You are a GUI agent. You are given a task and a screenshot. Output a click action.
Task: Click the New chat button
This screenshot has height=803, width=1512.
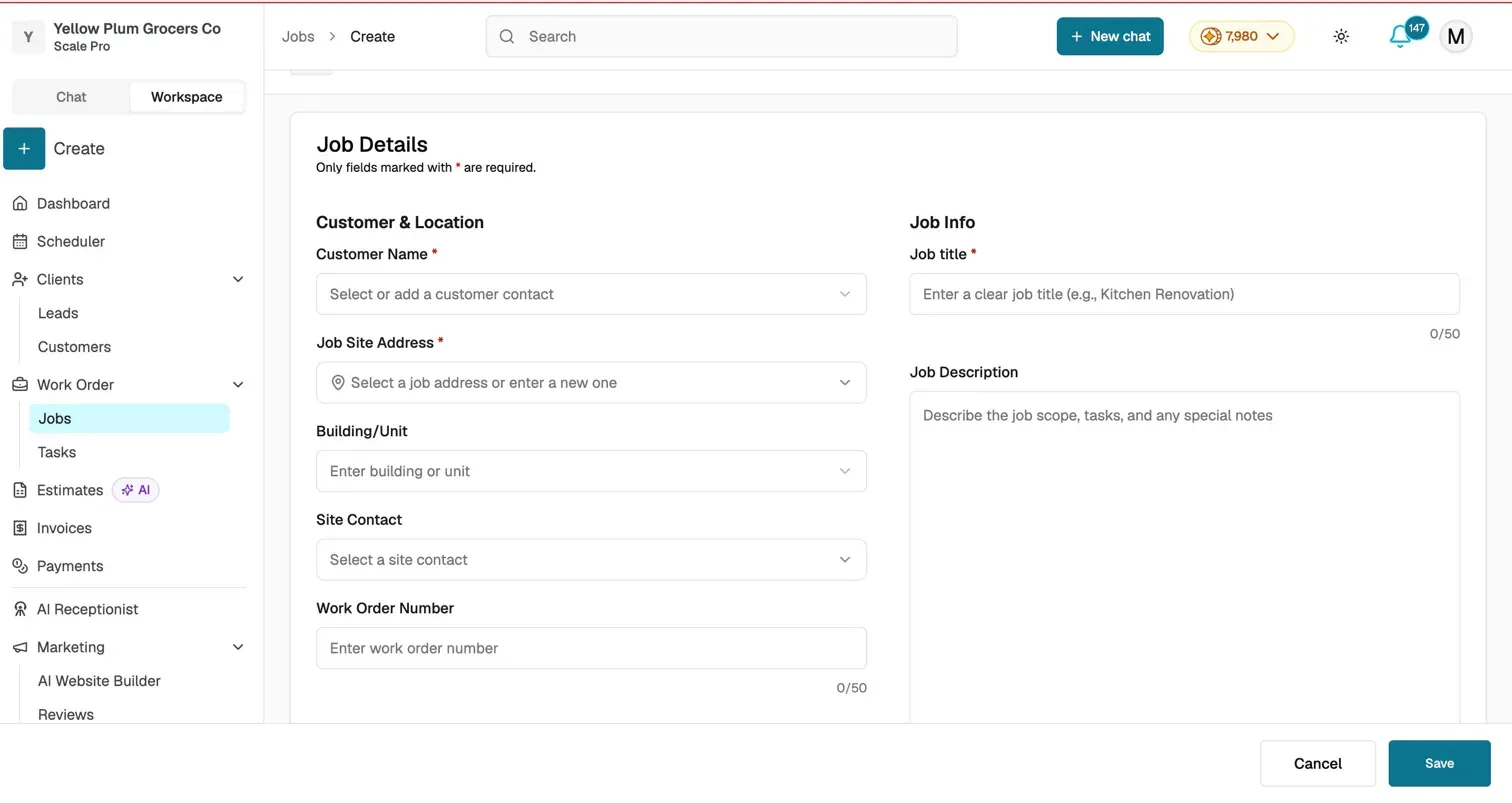pos(1110,37)
